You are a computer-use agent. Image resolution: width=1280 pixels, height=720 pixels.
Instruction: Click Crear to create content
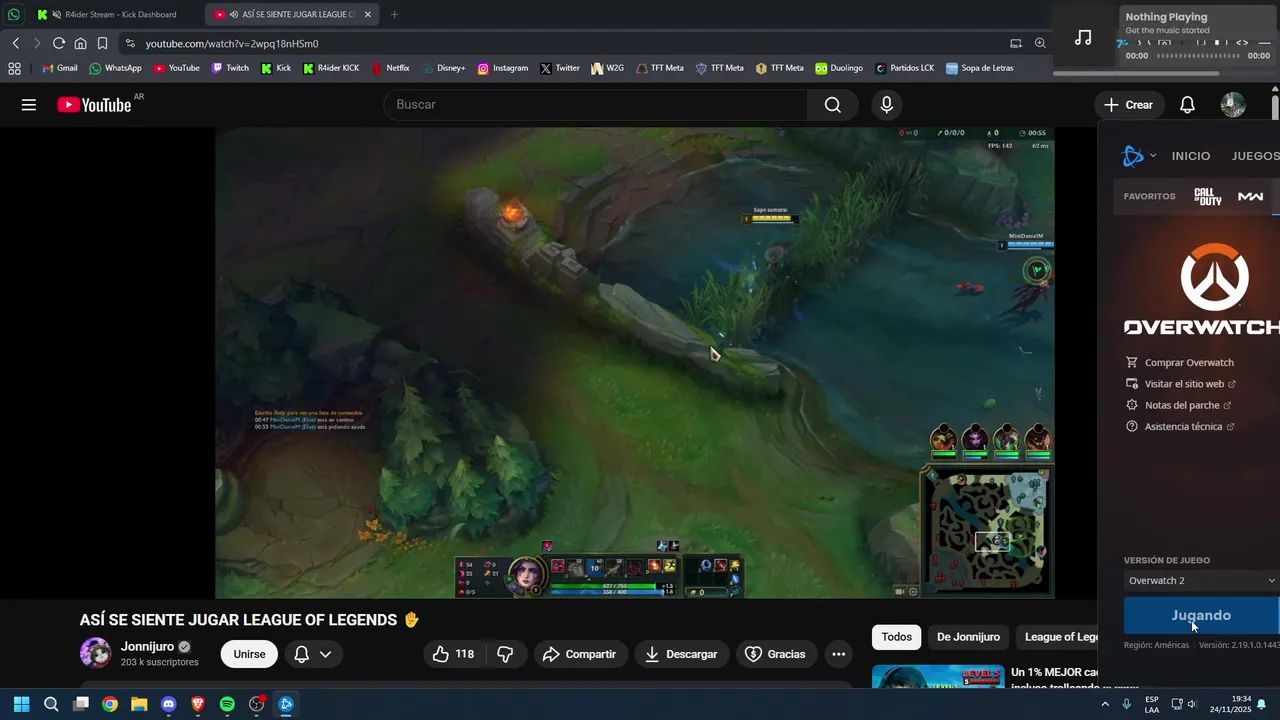[1129, 105]
